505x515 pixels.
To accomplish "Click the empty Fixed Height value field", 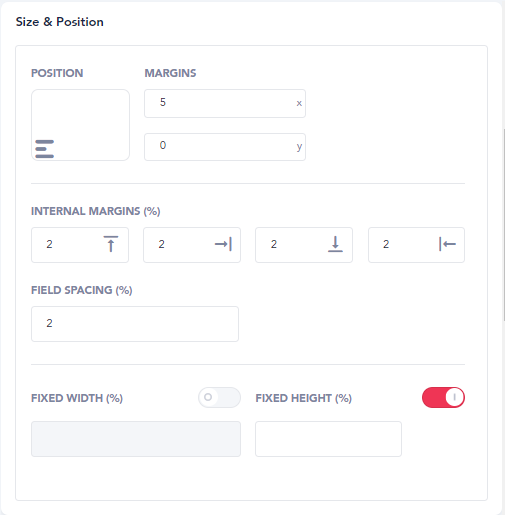I will click(328, 439).
